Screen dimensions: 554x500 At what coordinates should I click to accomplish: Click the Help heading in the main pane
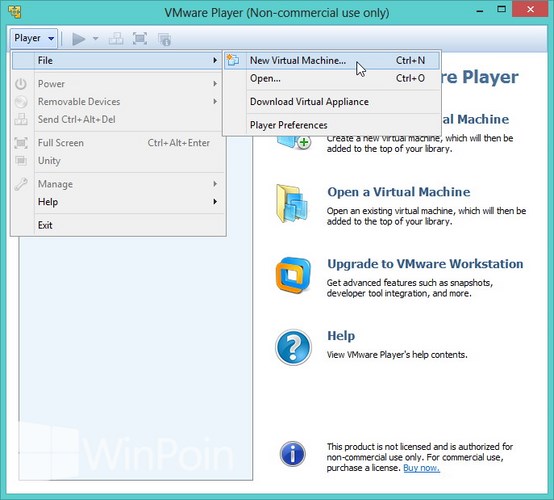point(341,336)
